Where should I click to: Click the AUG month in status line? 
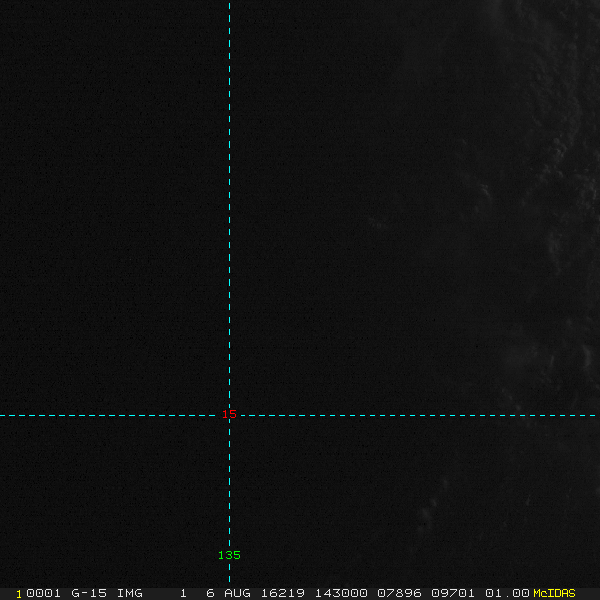click(237, 593)
